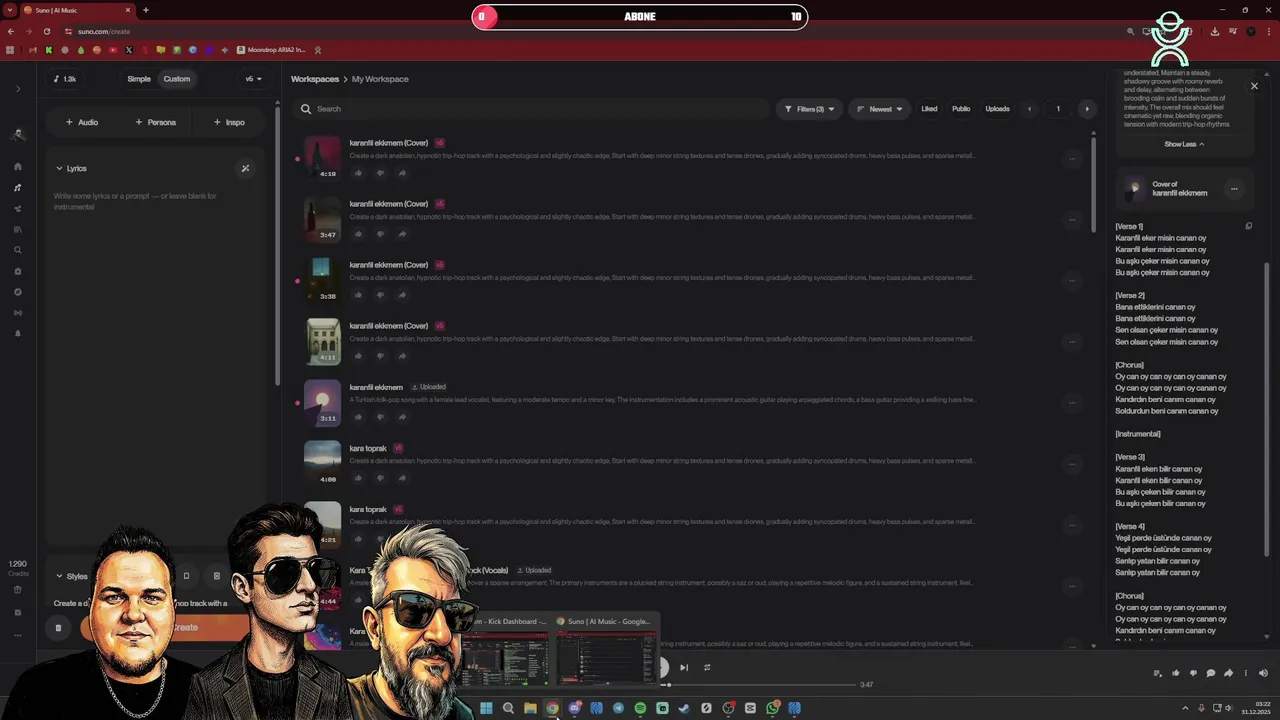Skip to the next track in player
Image resolution: width=1280 pixels, height=720 pixels.
coord(684,667)
